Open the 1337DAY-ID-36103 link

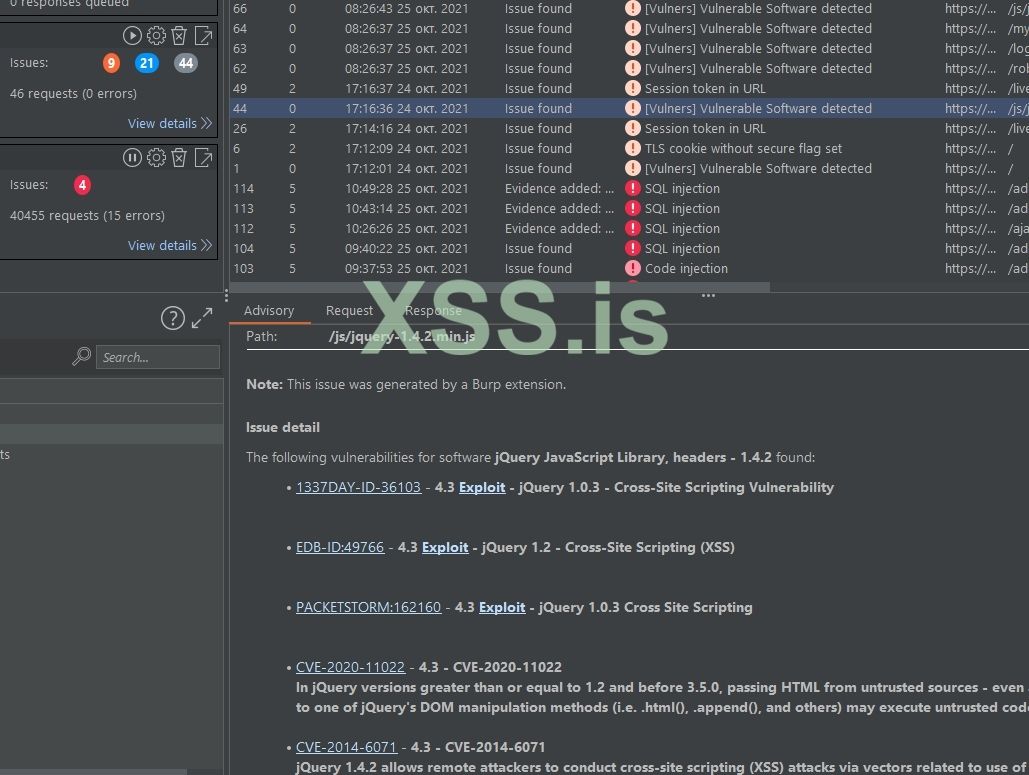358,487
